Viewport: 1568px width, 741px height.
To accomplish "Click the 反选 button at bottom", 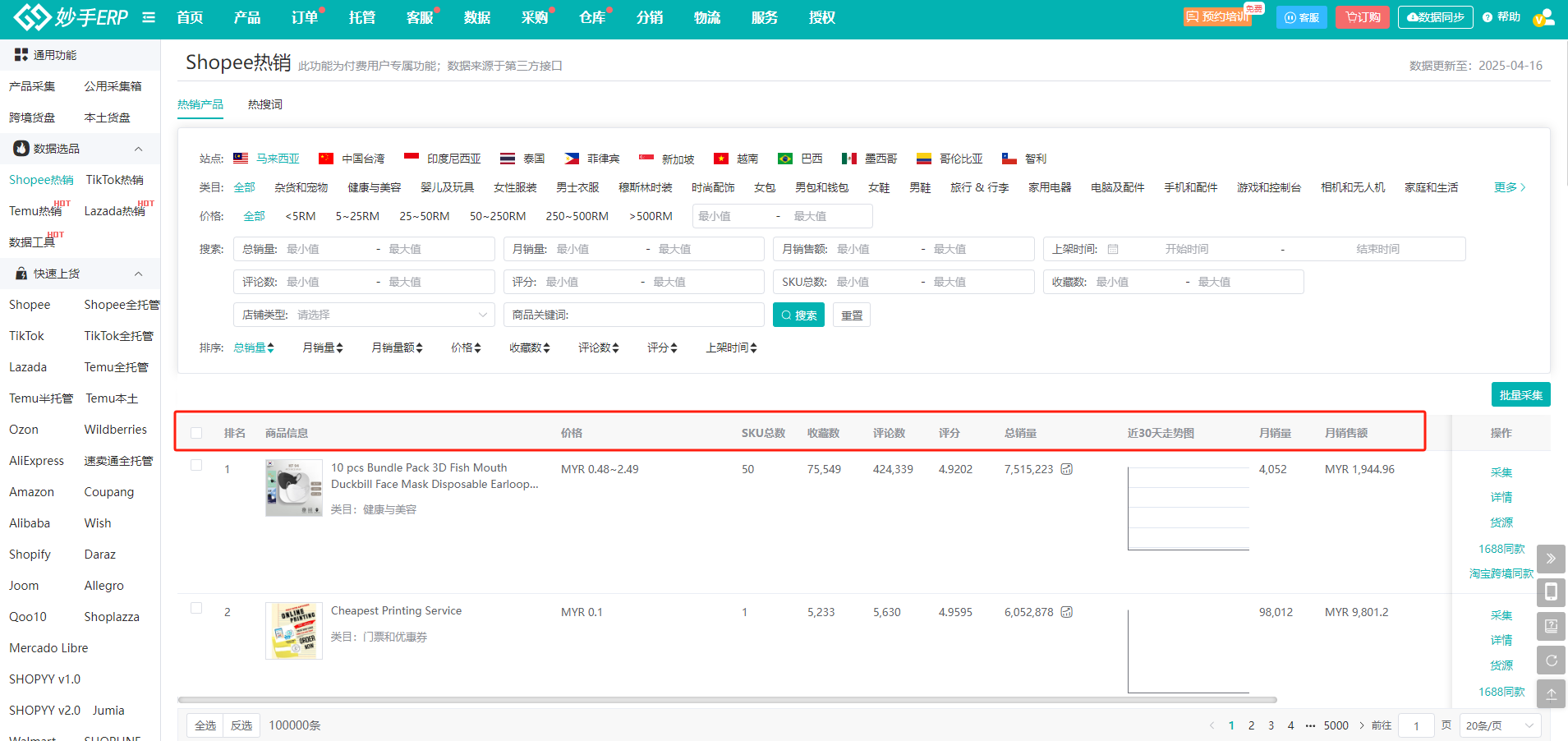I will coord(241,725).
